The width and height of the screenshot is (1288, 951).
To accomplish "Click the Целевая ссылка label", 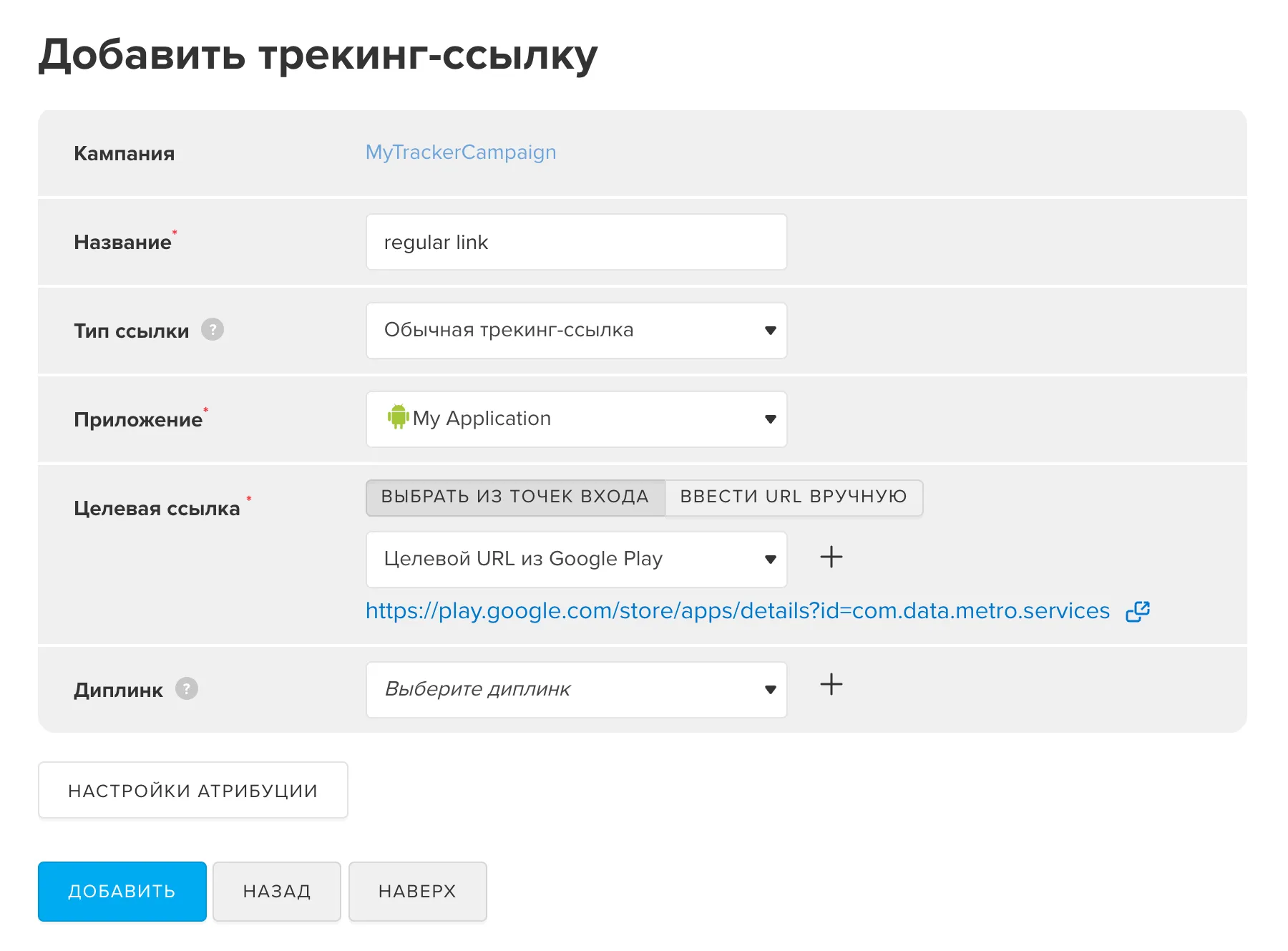I will [x=157, y=508].
